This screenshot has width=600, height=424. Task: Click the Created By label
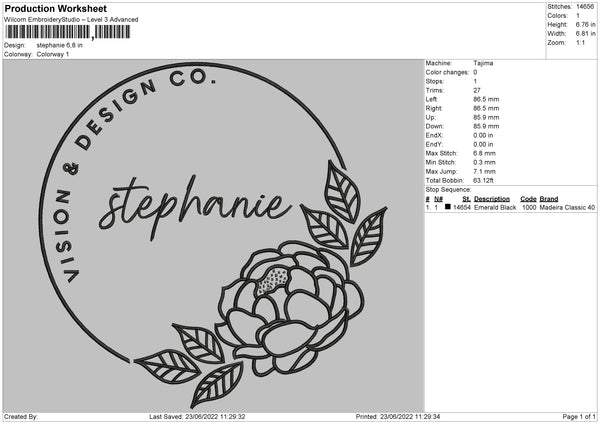(x=21, y=417)
